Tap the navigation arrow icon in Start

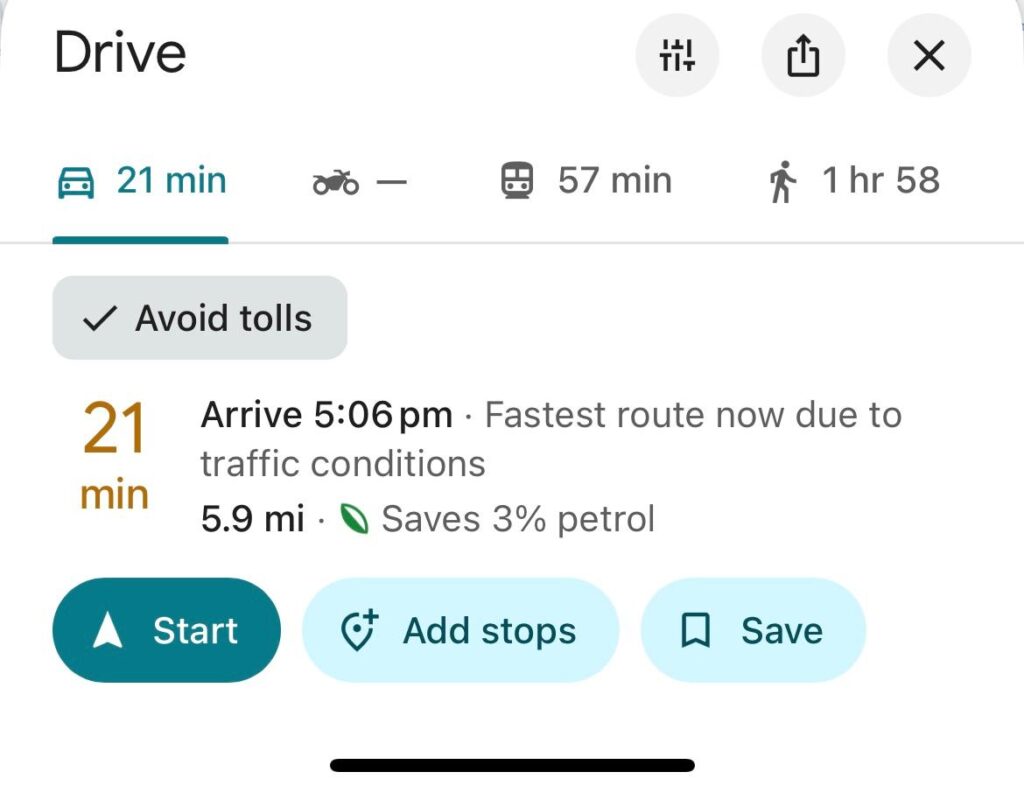[x=108, y=630]
